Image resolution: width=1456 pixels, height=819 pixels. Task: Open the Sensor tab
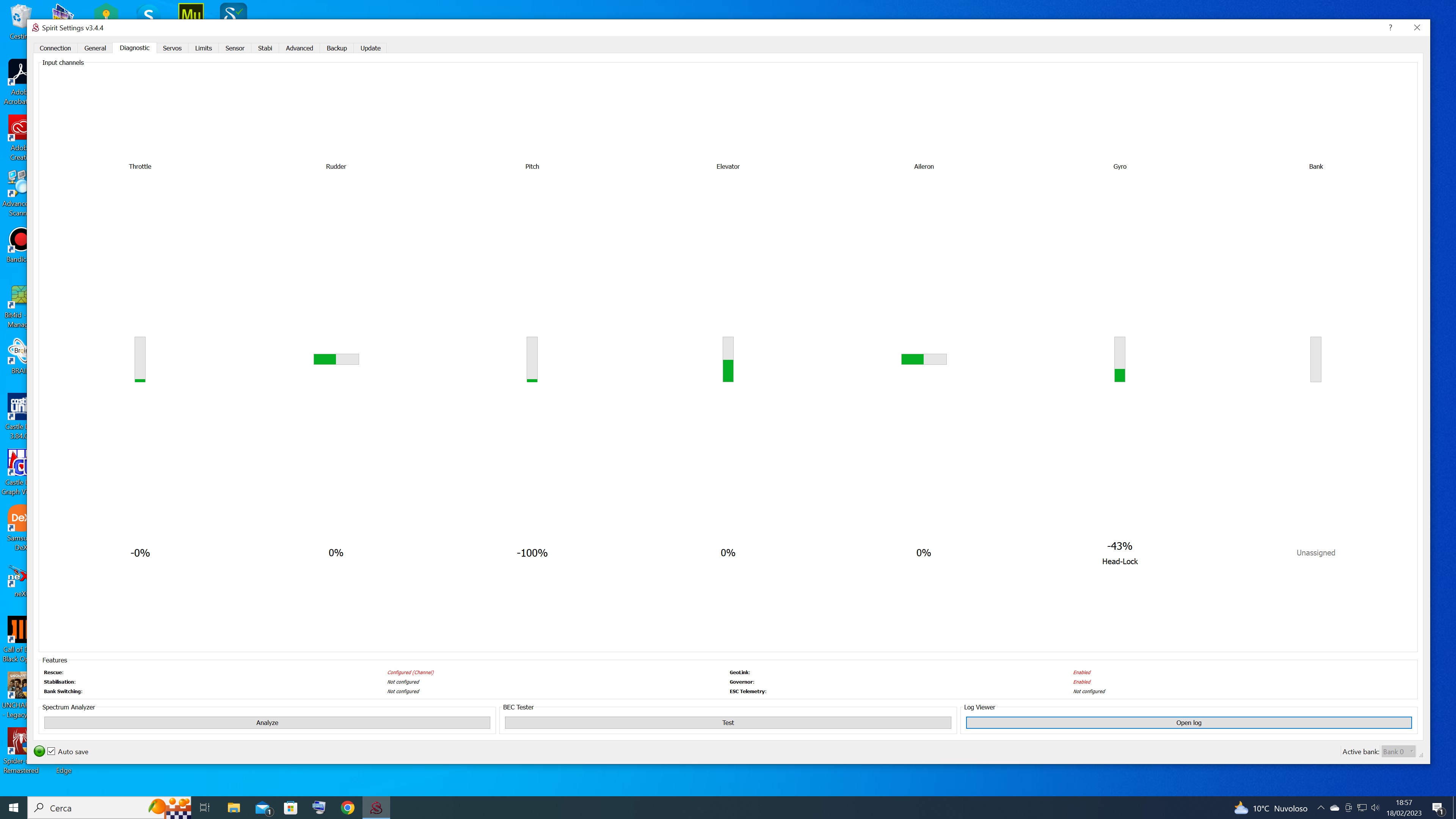click(x=235, y=48)
